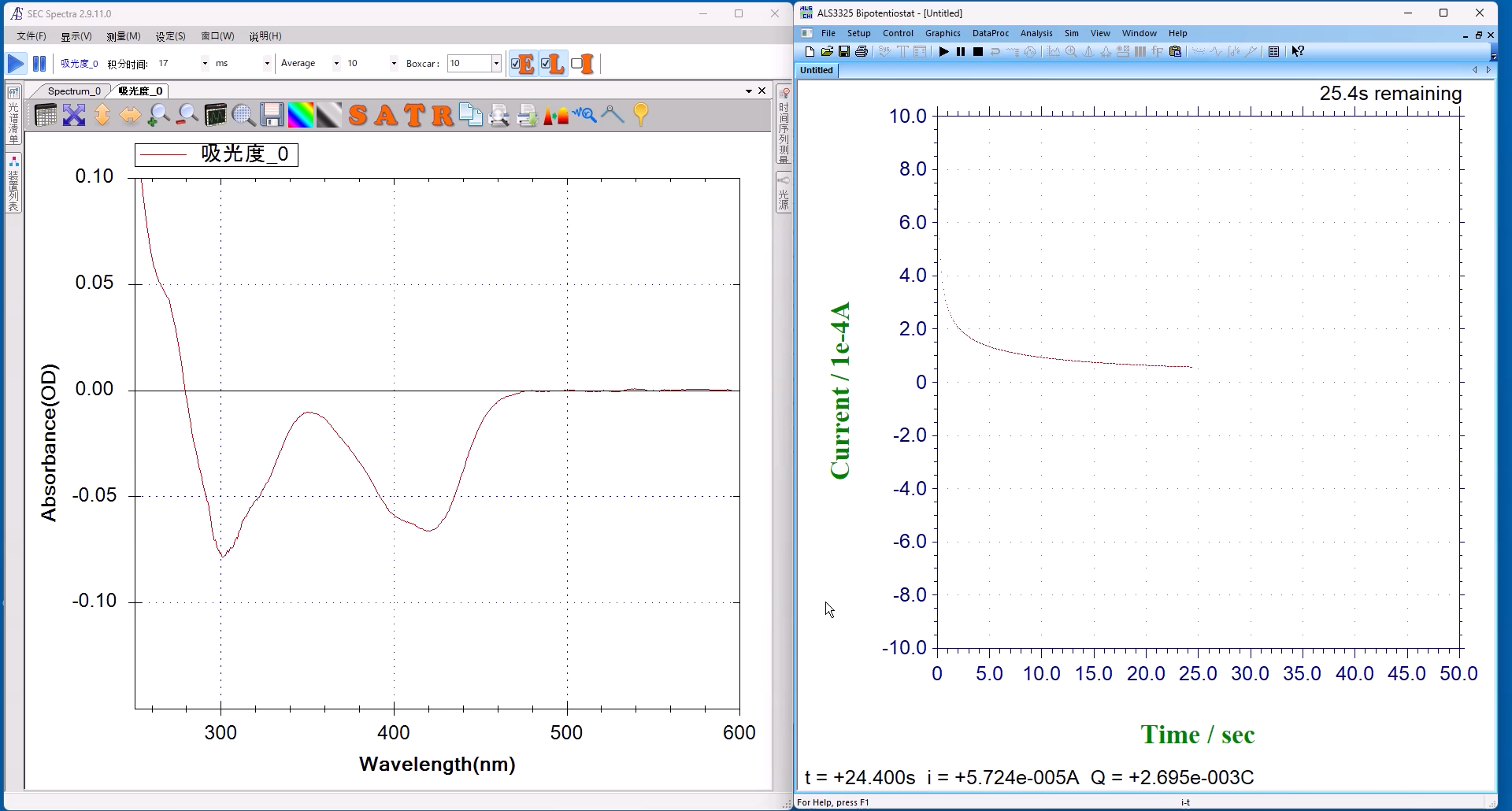
Task: Select Untitled document tab
Action: coord(817,71)
